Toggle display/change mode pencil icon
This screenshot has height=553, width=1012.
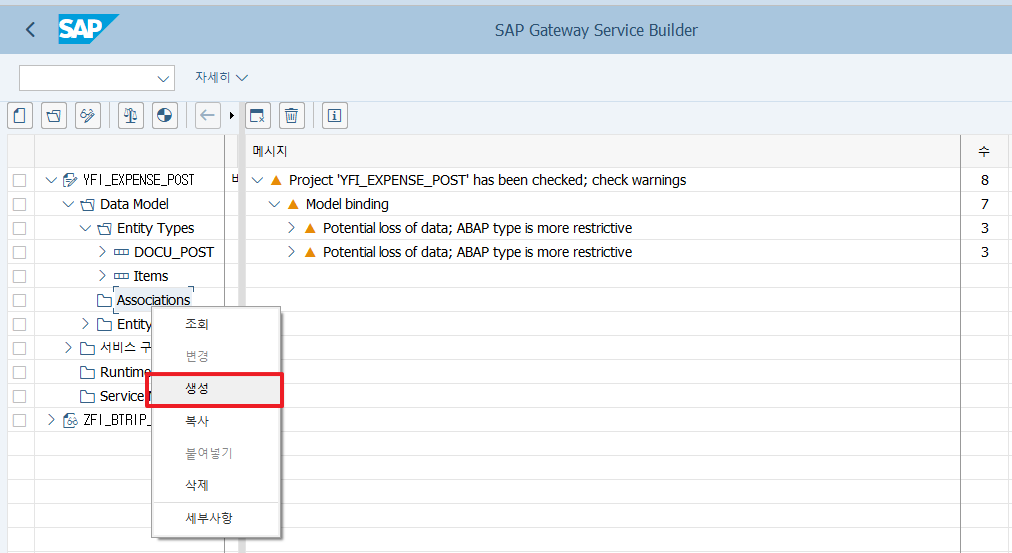tap(88, 116)
